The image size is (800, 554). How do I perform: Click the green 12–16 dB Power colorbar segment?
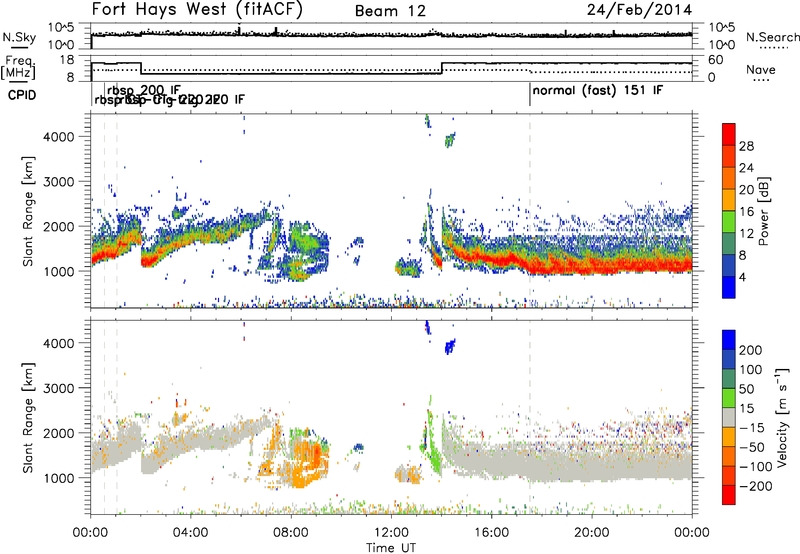point(729,222)
